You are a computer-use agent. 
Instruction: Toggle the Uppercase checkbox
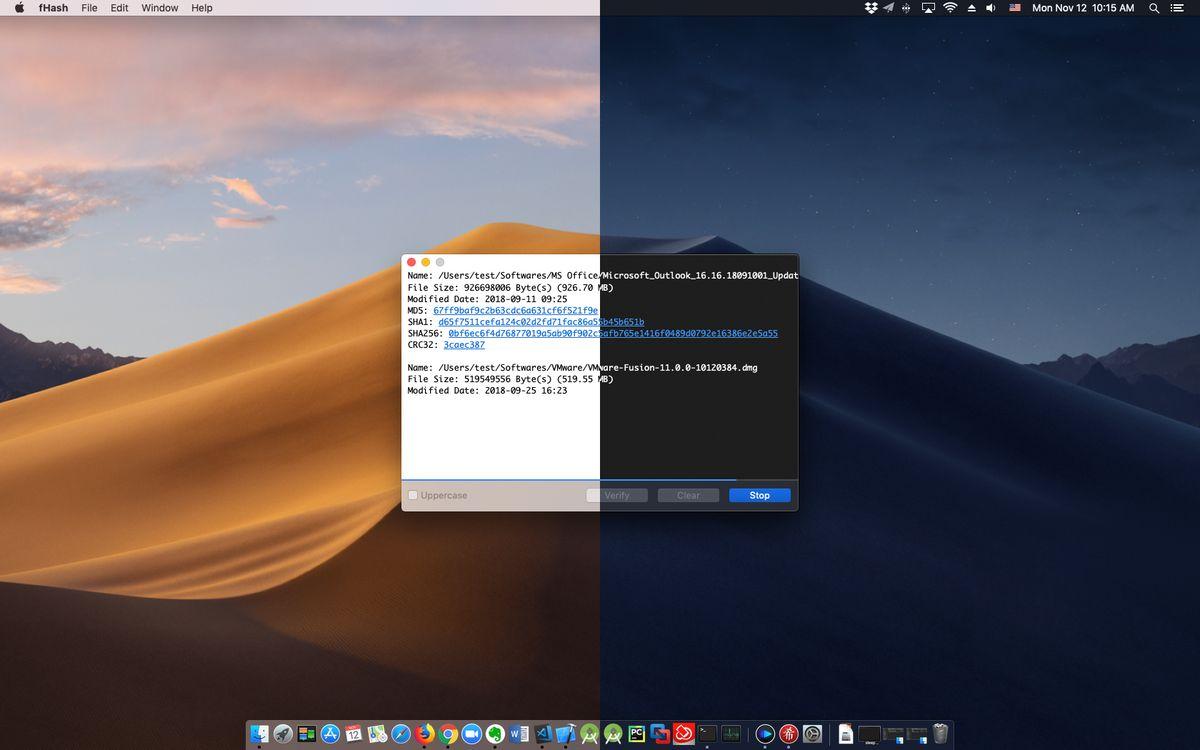coord(413,495)
